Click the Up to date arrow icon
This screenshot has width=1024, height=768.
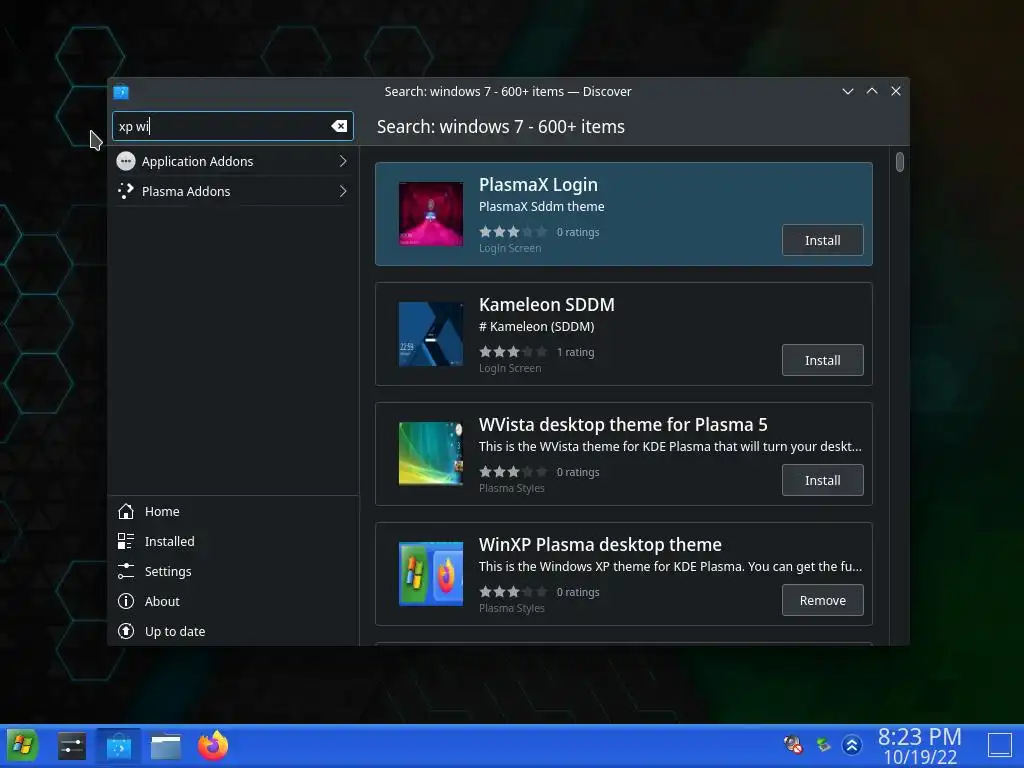[126, 632]
